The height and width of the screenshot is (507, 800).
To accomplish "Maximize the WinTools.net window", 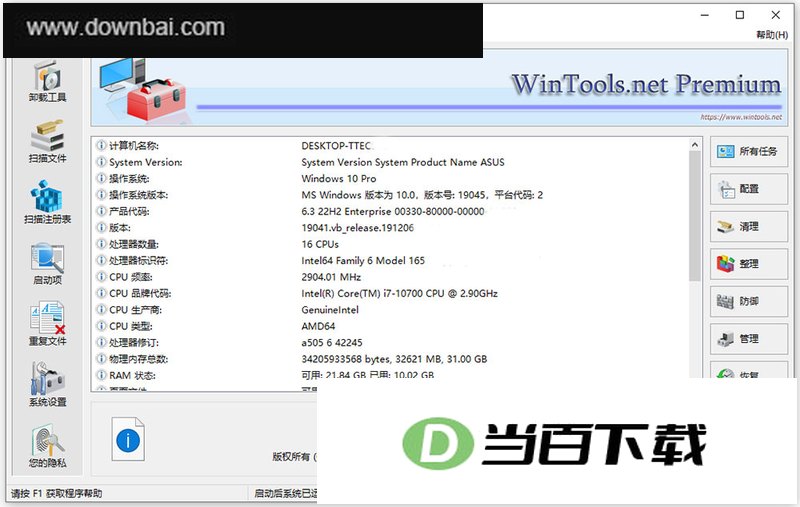I will (x=740, y=15).
